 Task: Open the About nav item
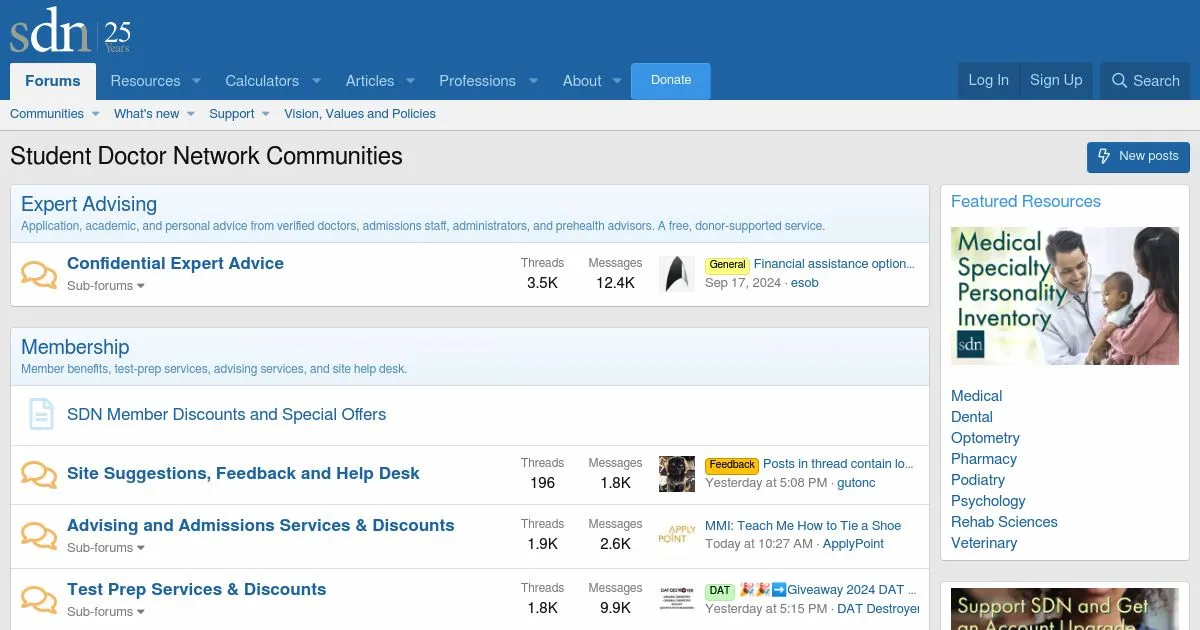582,81
